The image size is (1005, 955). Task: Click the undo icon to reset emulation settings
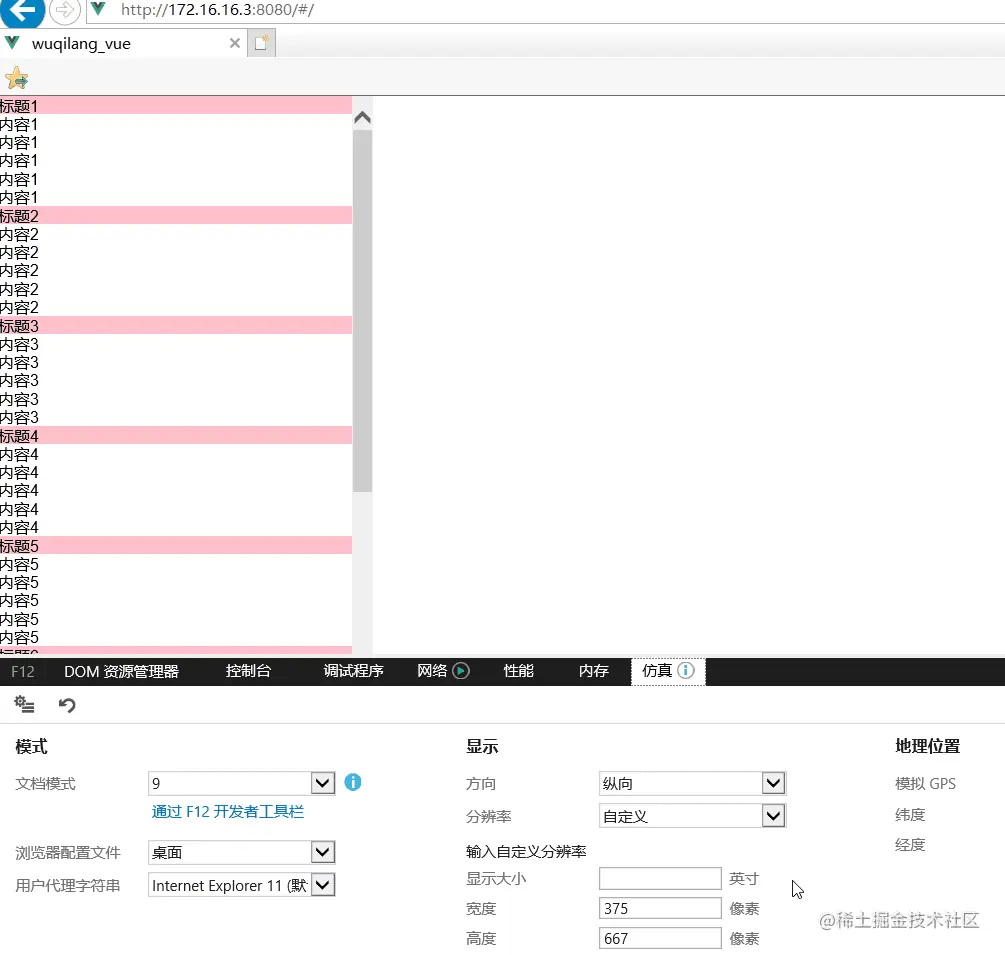pyautogui.click(x=66, y=705)
